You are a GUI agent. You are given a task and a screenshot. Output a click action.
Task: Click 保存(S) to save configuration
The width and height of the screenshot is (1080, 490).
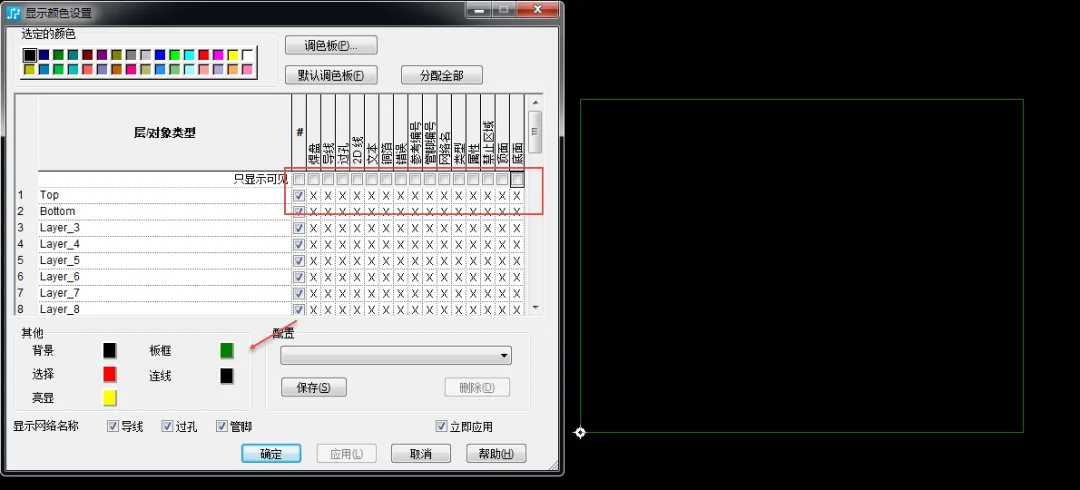tap(313, 387)
